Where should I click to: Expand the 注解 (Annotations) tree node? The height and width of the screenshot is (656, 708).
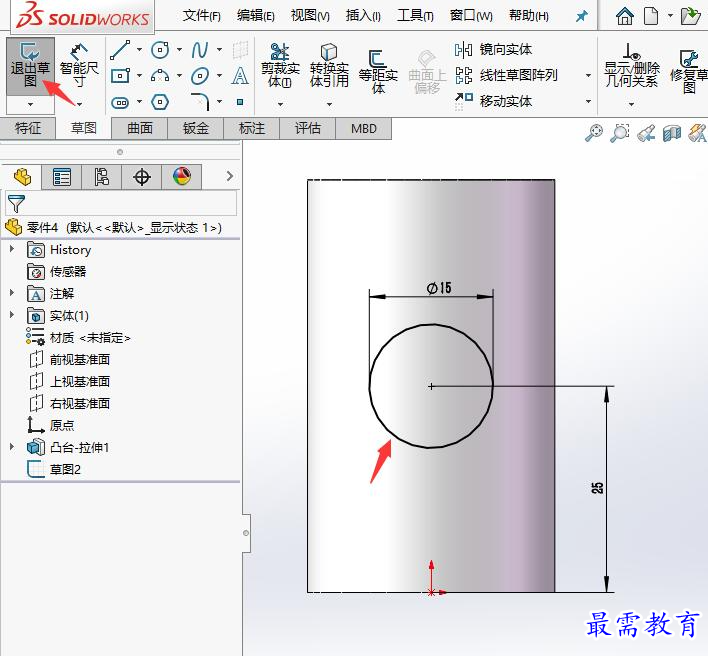point(12,293)
